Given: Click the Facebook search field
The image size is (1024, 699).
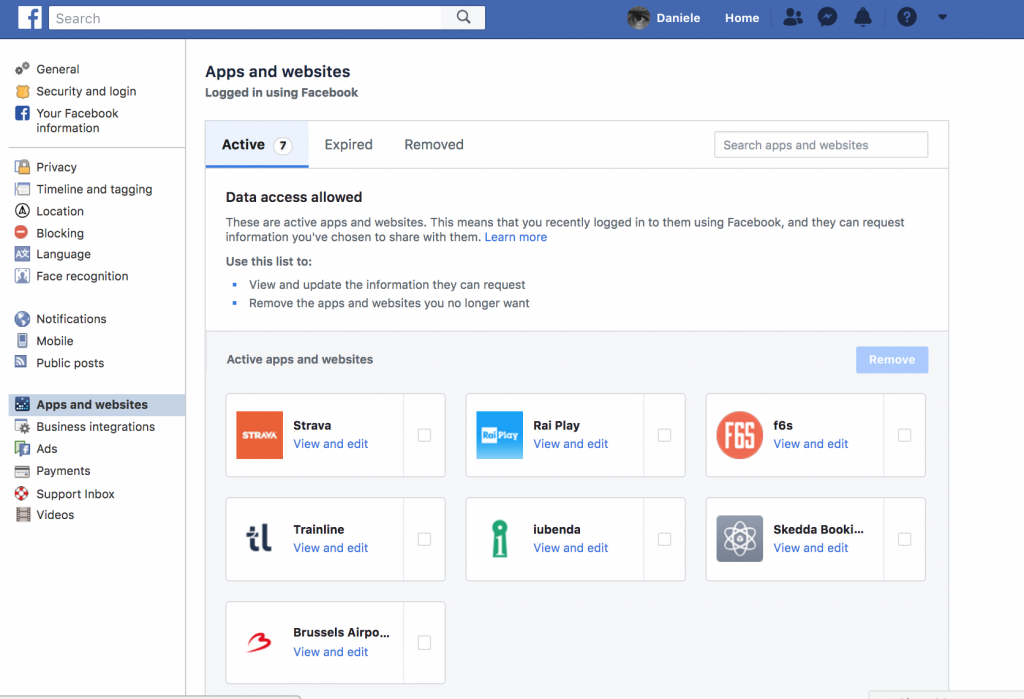Looking at the screenshot, I should (246, 18).
